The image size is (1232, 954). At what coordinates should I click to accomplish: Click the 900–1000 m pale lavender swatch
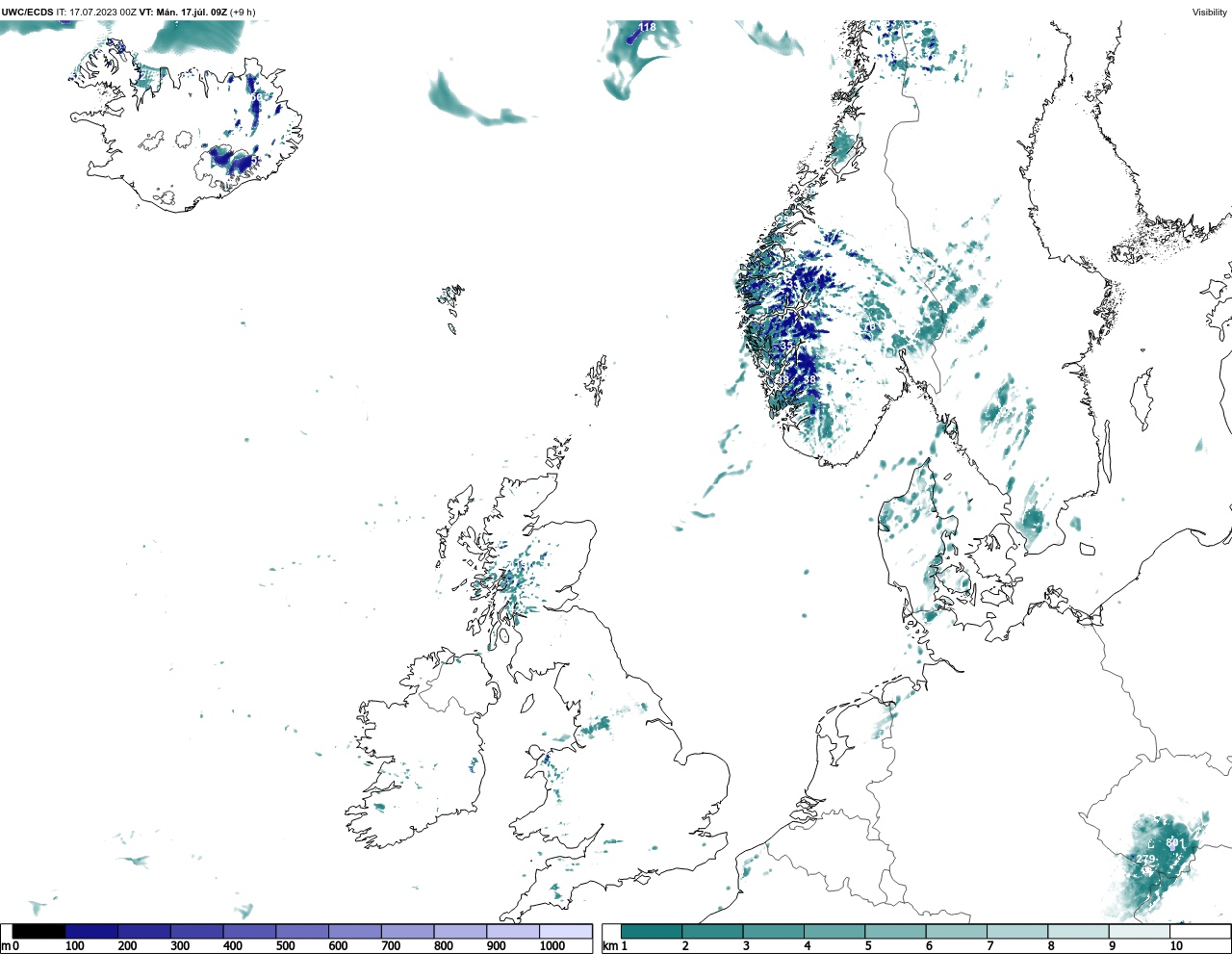(x=512, y=931)
